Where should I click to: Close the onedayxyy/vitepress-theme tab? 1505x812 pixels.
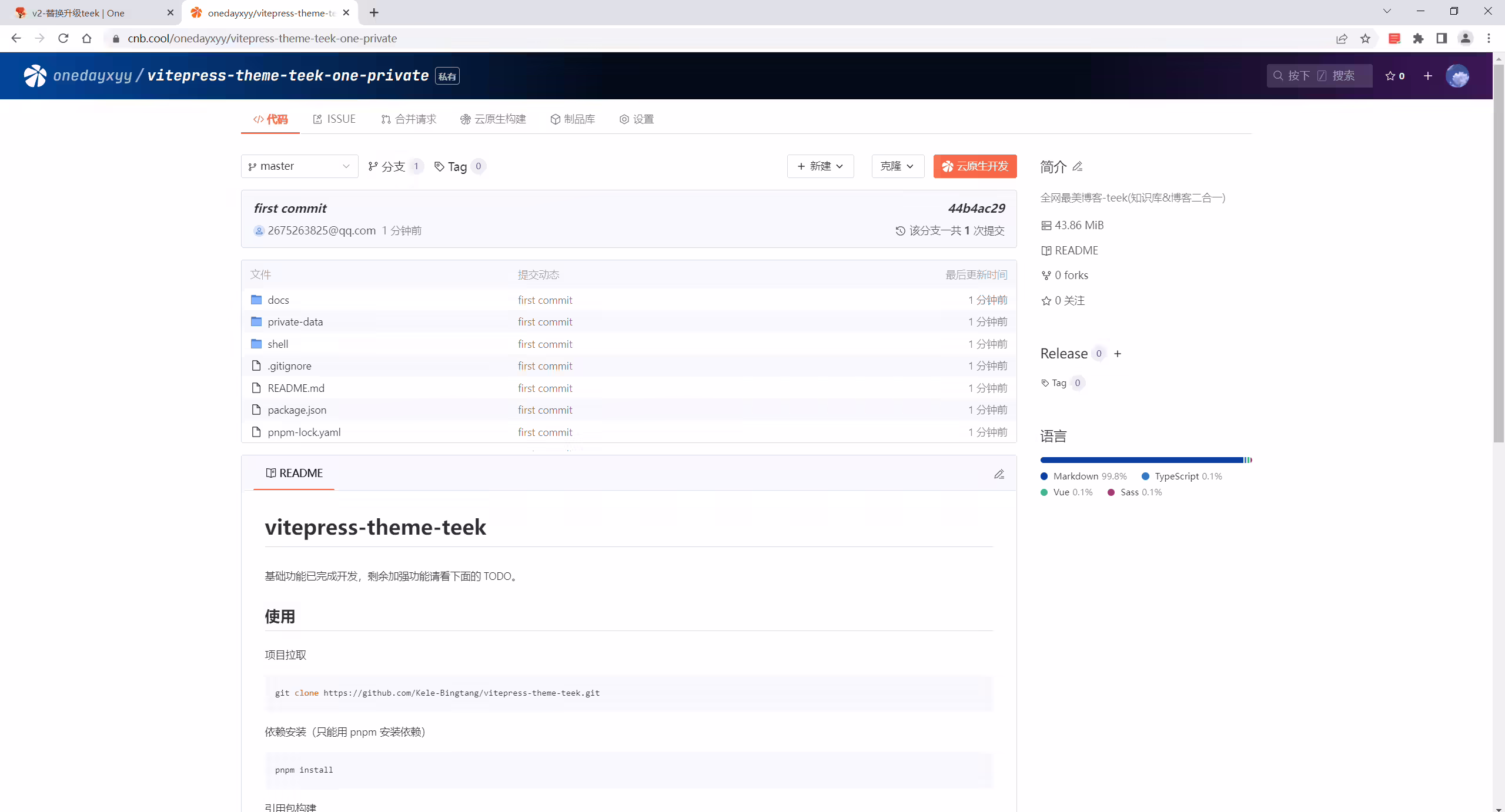[346, 12]
